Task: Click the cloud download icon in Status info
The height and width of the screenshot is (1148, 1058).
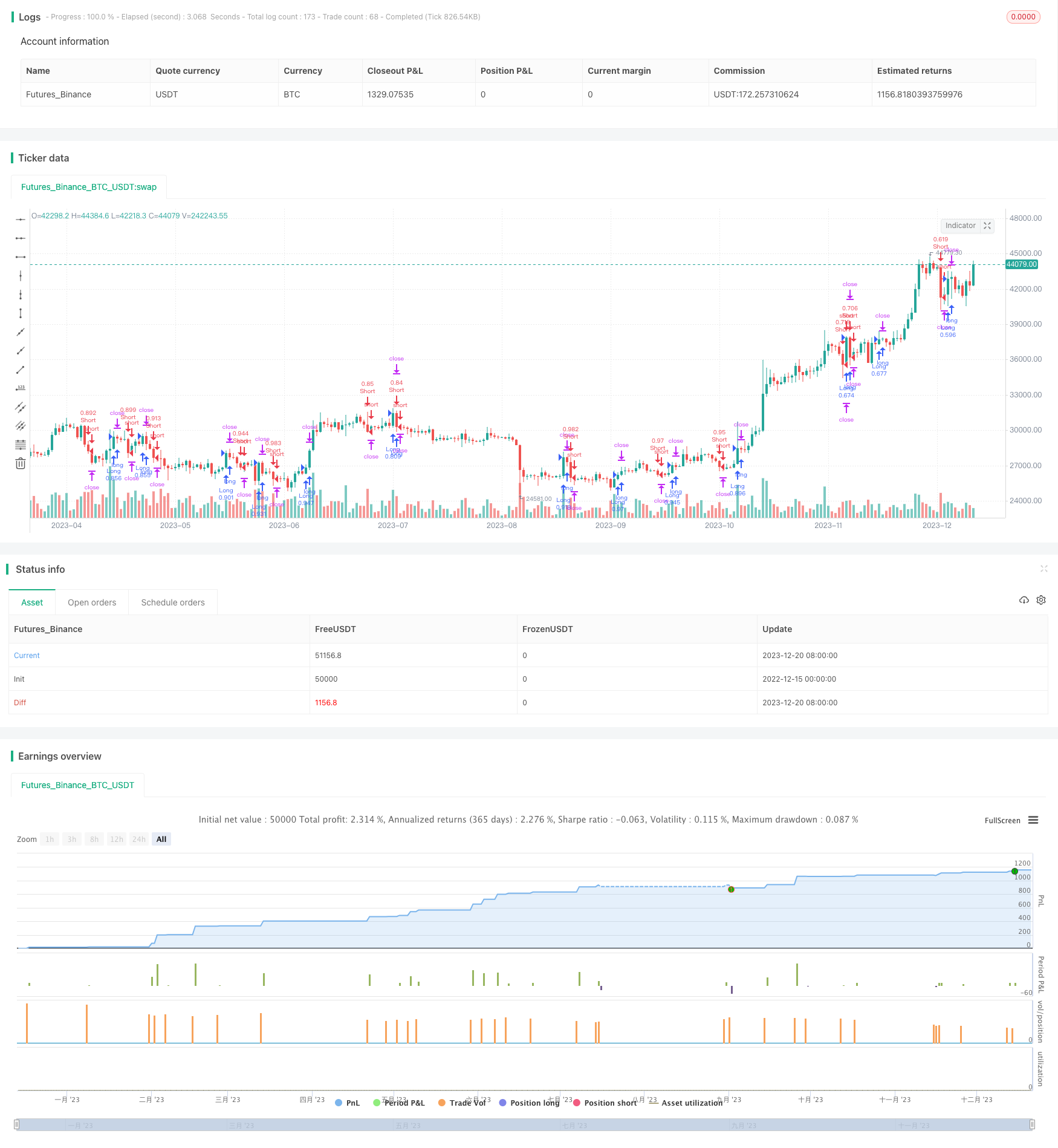Action: click(1024, 600)
